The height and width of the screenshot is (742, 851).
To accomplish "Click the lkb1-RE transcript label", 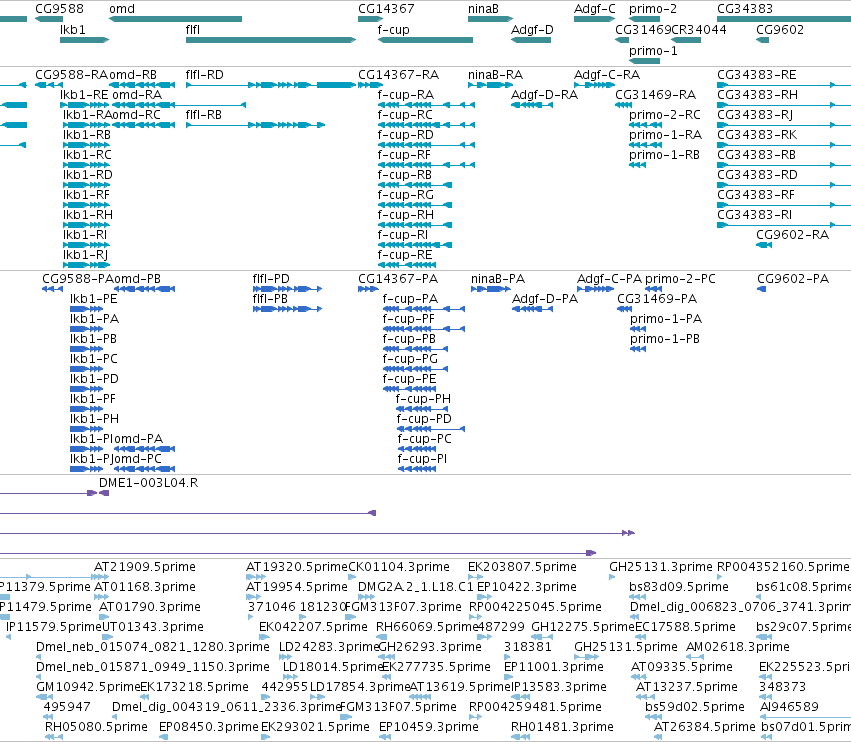I will [84, 94].
